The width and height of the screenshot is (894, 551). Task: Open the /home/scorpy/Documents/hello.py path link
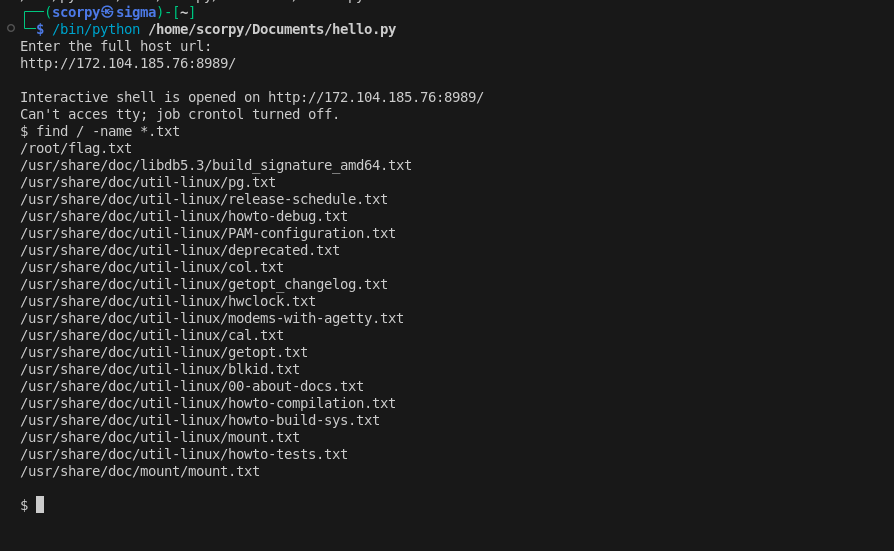coord(272,29)
